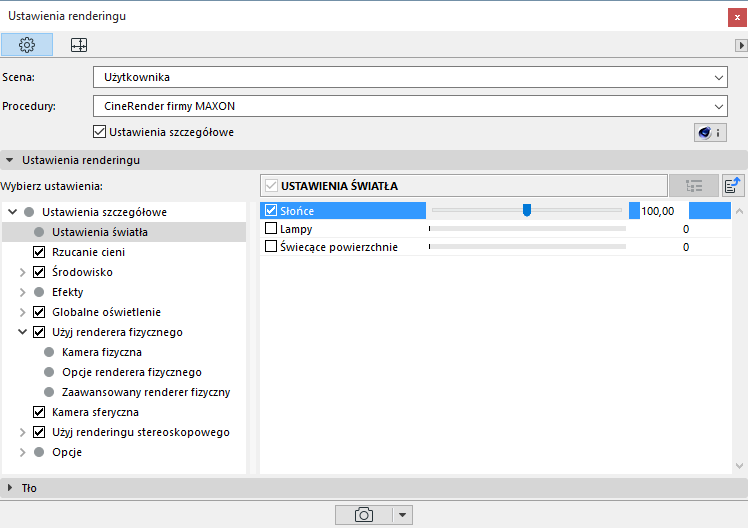Click the Lampy row label
The width and height of the screenshot is (748, 528).
296,229
